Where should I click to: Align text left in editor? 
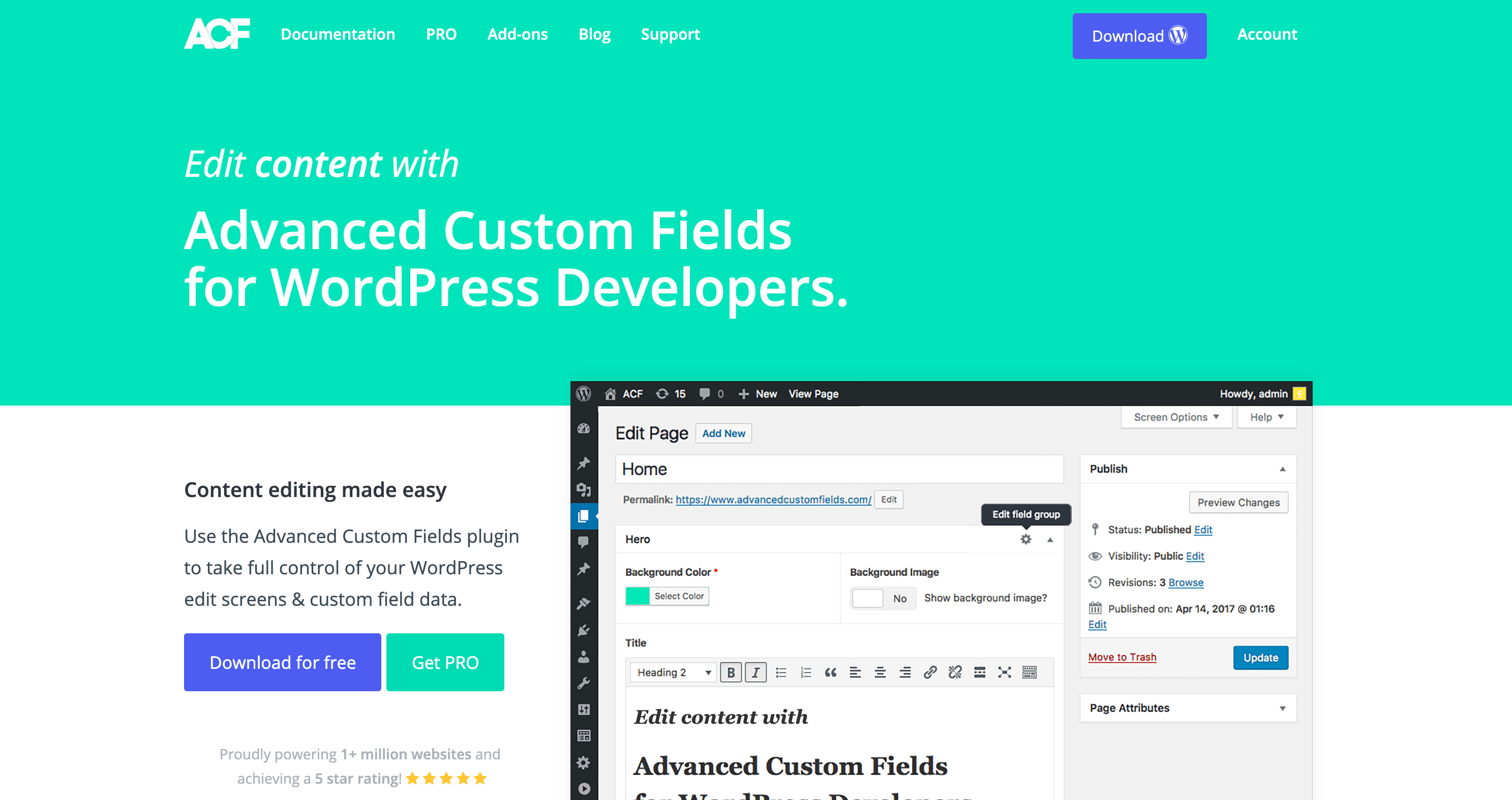[x=855, y=672]
